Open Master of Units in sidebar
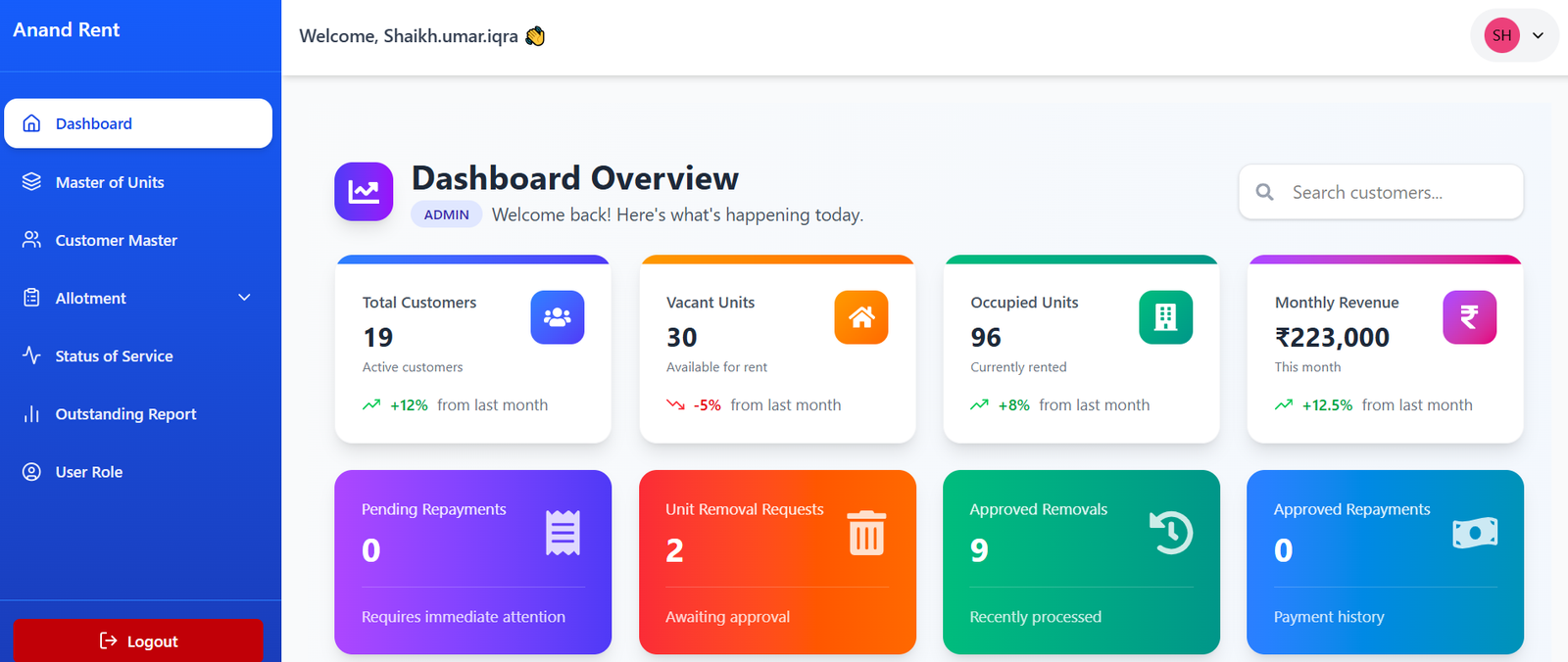Image resolution: width=1568 pixels, height=662 pixels. click(110, 182)
